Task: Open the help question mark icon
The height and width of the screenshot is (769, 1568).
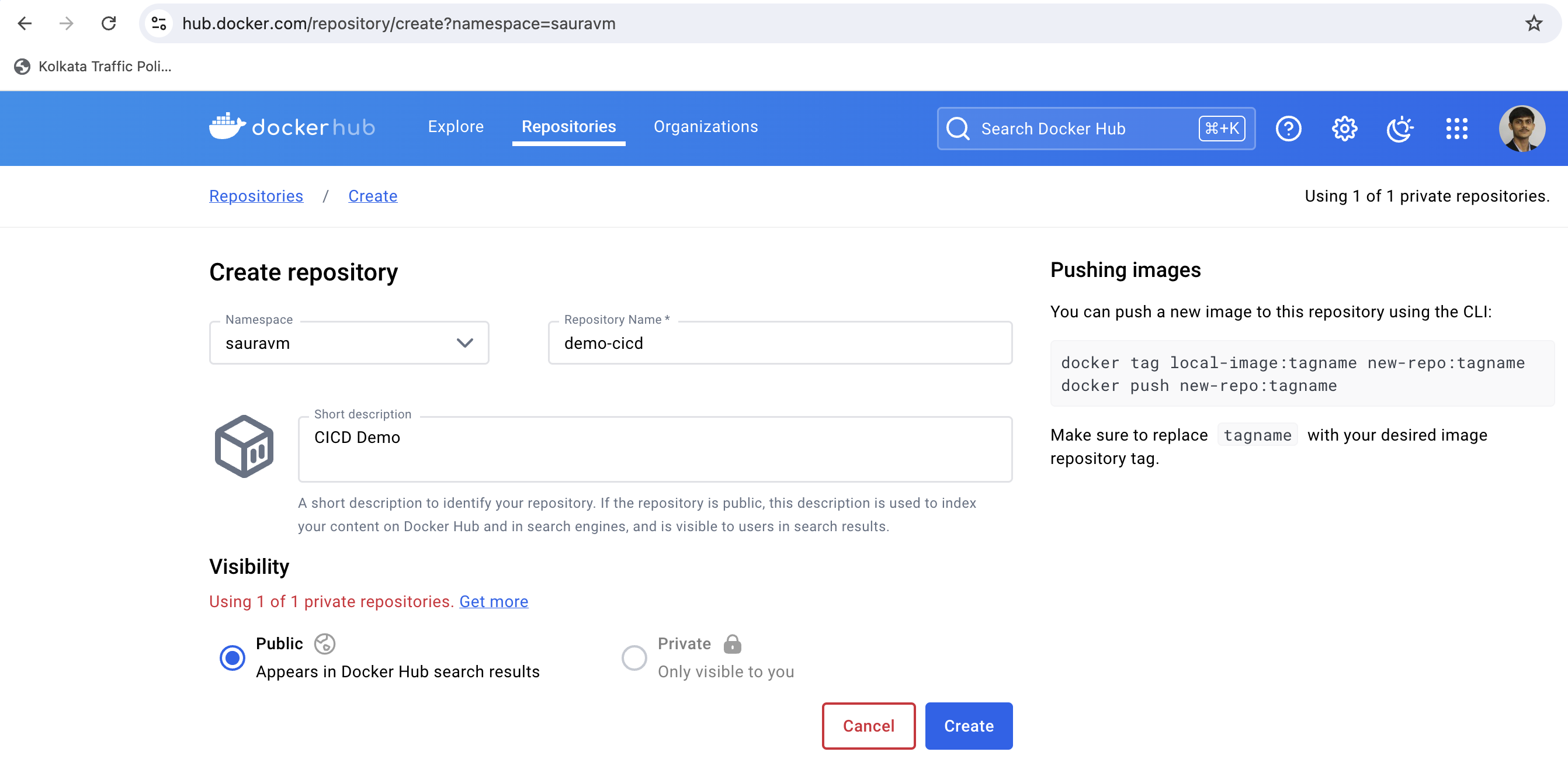Action: click(1288, 129)
